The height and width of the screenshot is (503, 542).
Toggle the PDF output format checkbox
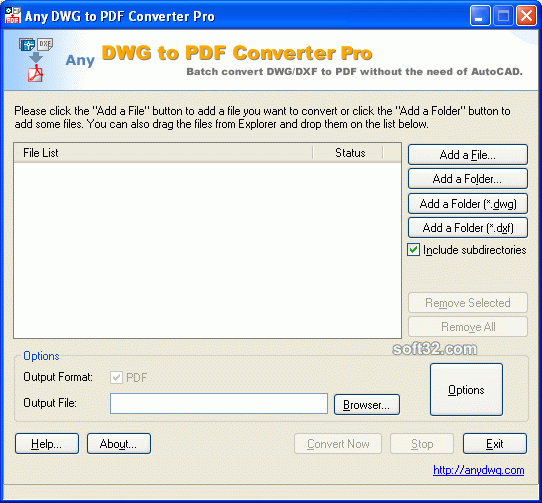tap(116, 377)
